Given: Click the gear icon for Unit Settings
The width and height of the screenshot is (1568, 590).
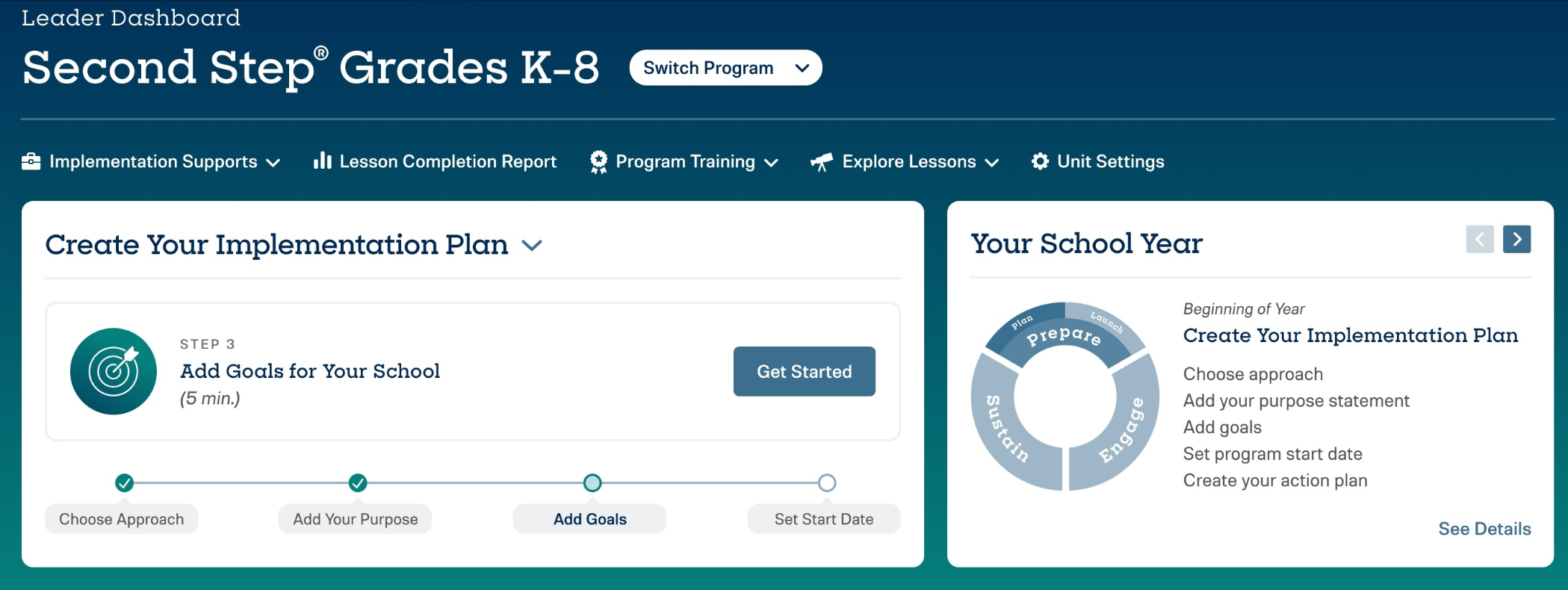Looking at the screenshot, I should tap(1040, 161).
